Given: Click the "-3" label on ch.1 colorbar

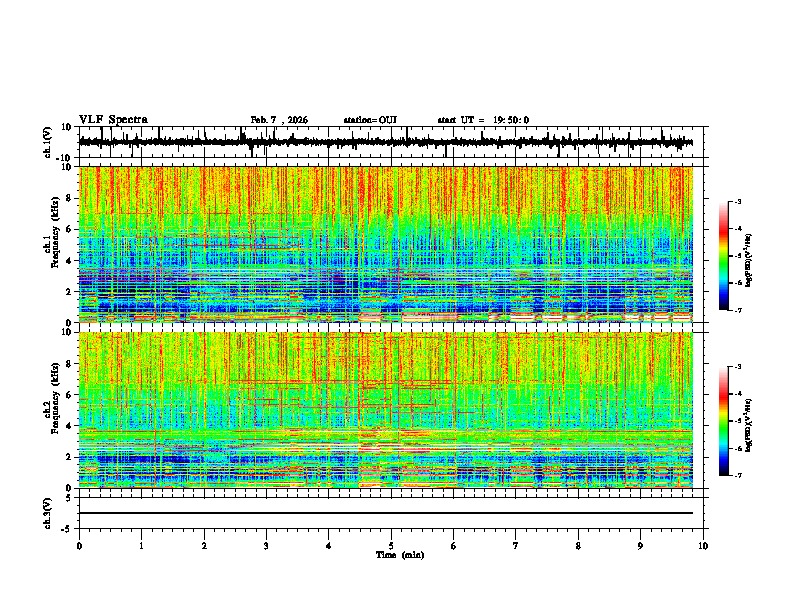Looking at the screenshot, I should click(x=738, y=202).
